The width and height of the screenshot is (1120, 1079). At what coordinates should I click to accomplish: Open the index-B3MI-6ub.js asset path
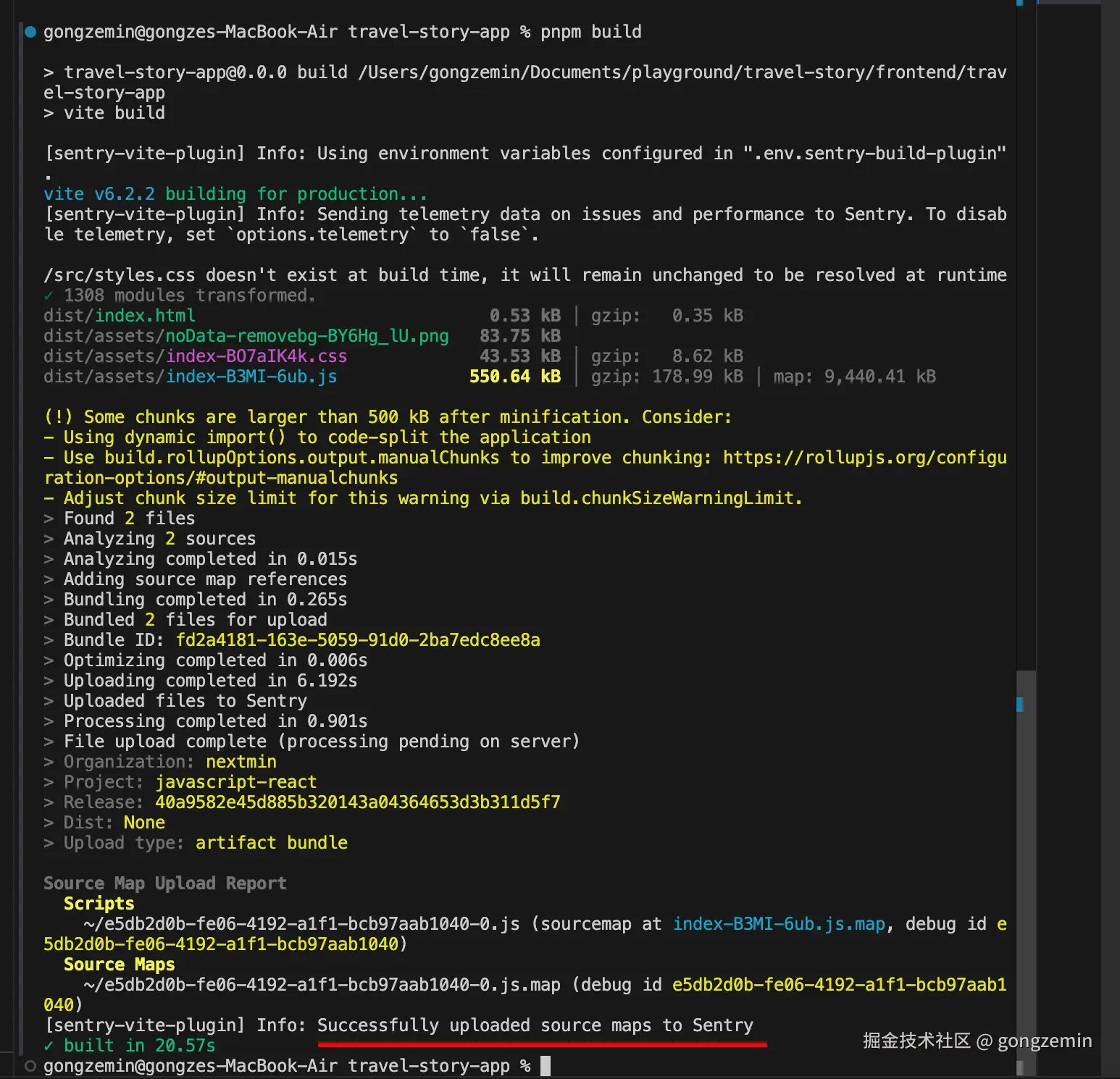[191, 377]
